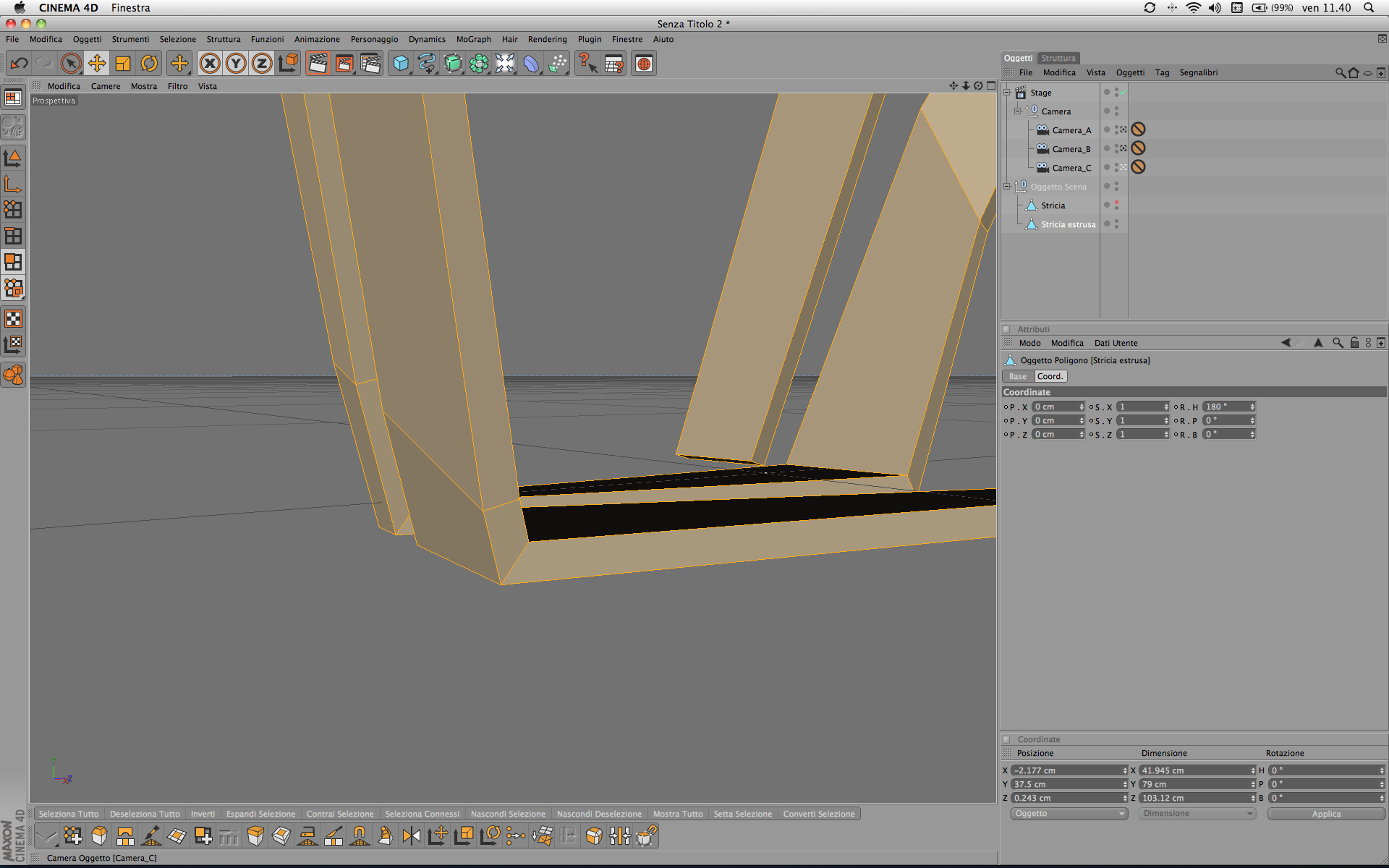Select the Rotate tool icon
The height and width of the screenshot is (868, 1389).
pos(149,64)
